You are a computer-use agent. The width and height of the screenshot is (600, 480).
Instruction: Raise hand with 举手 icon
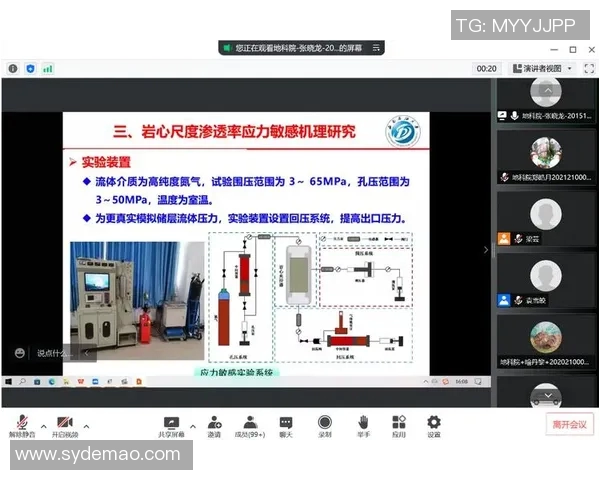[x=363, y=426]
